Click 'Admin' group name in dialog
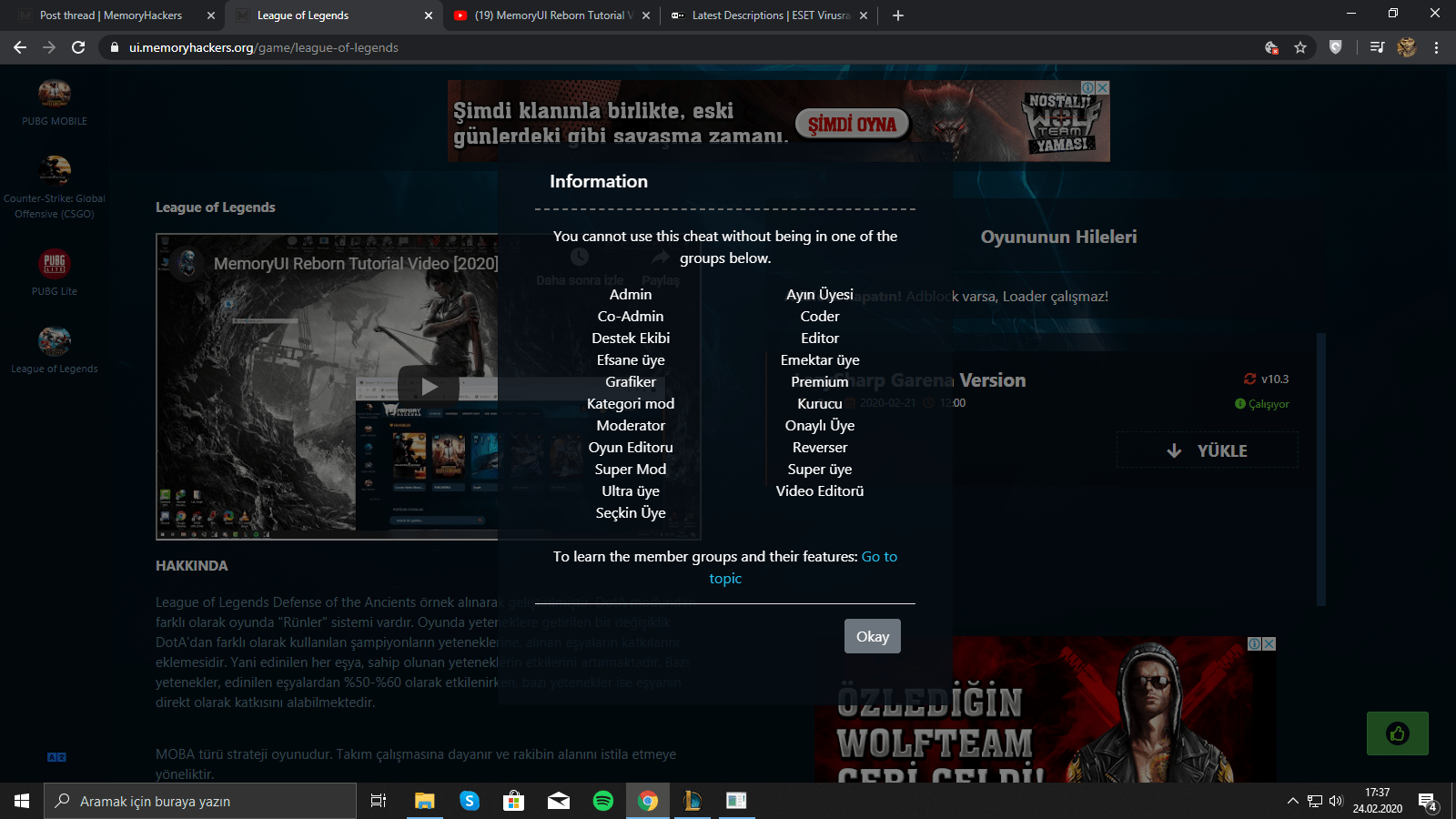The width and height of the screenshot is (1456, 819). pyautogui.click(x=631, y=295)
